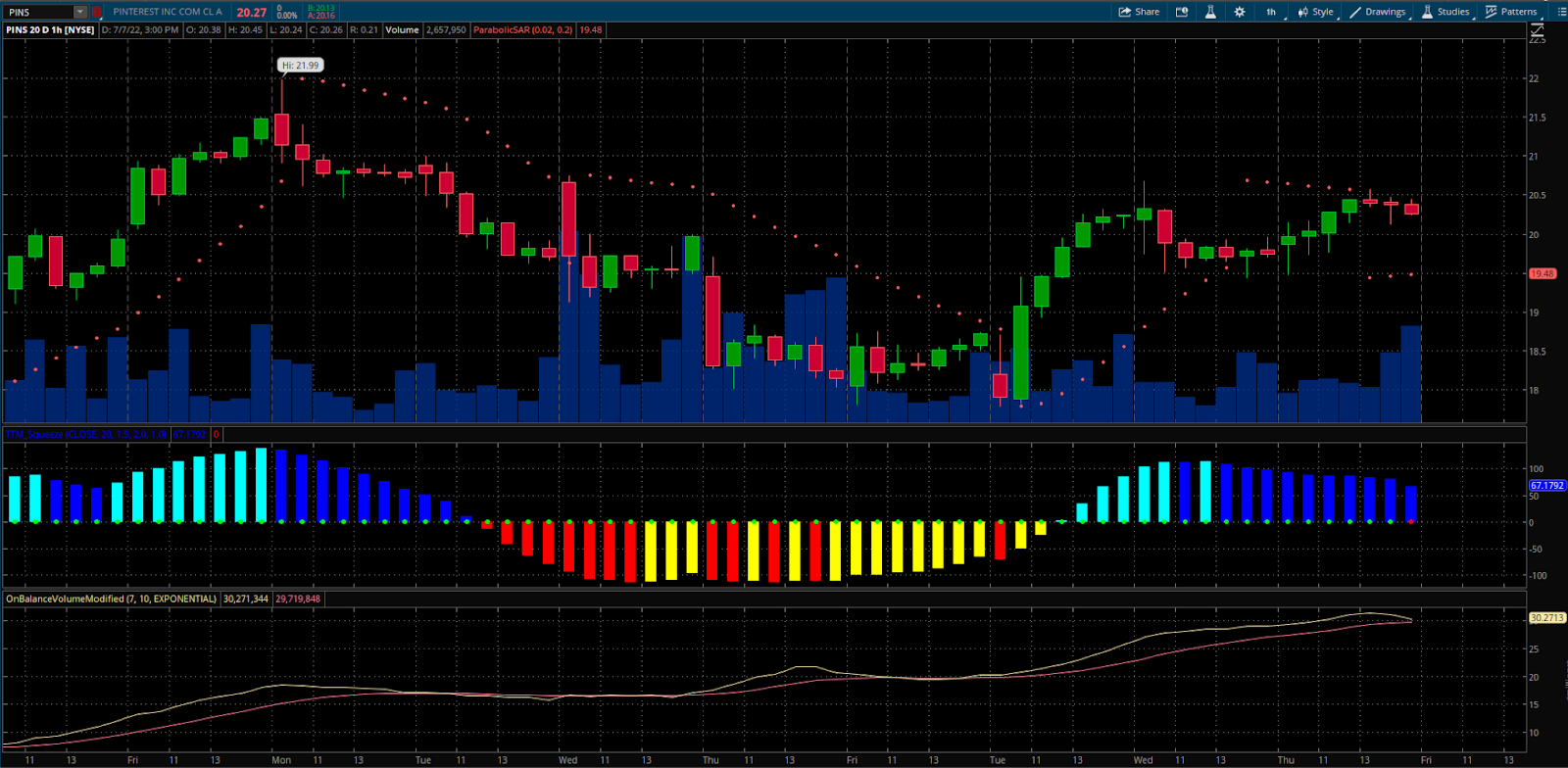This screenshot has width=1568, height=768.
Task: Click the ask price A: 20.16
Action: [x=321, y=16]
